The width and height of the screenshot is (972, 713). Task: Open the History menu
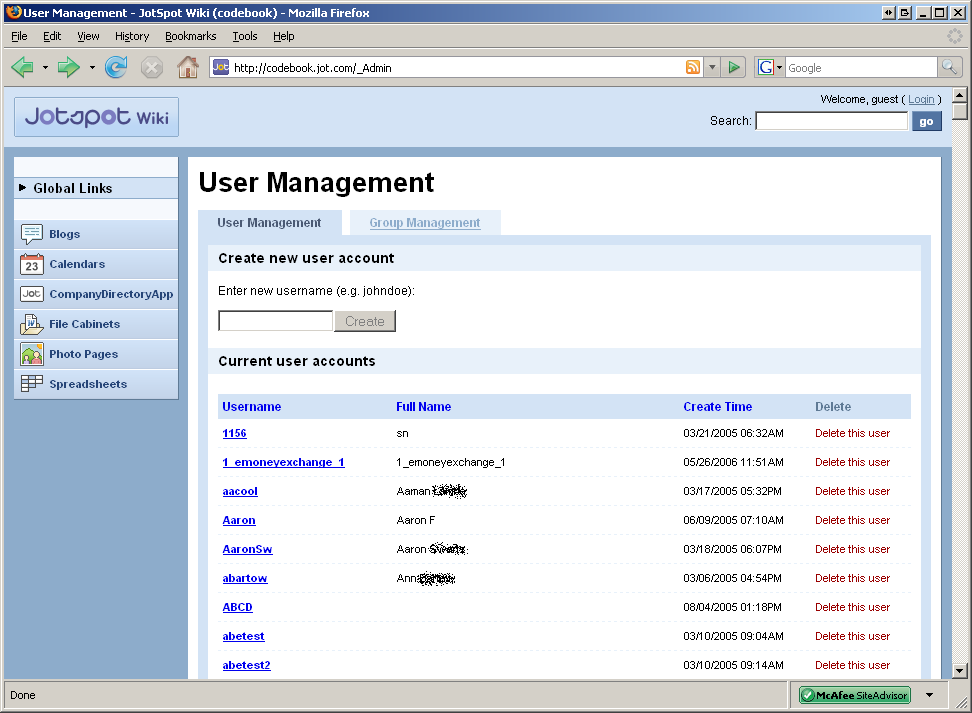[x=132, y=36]
